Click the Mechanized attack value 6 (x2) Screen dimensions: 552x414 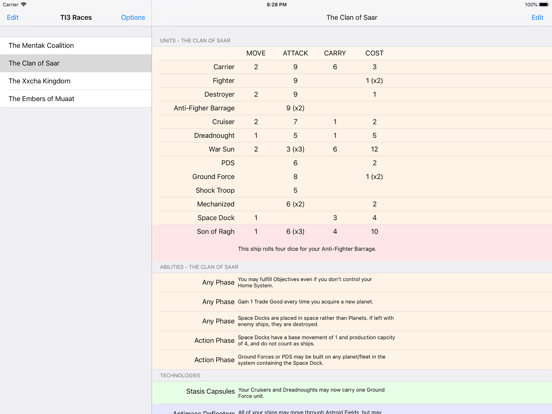click(x=295, y=204)
